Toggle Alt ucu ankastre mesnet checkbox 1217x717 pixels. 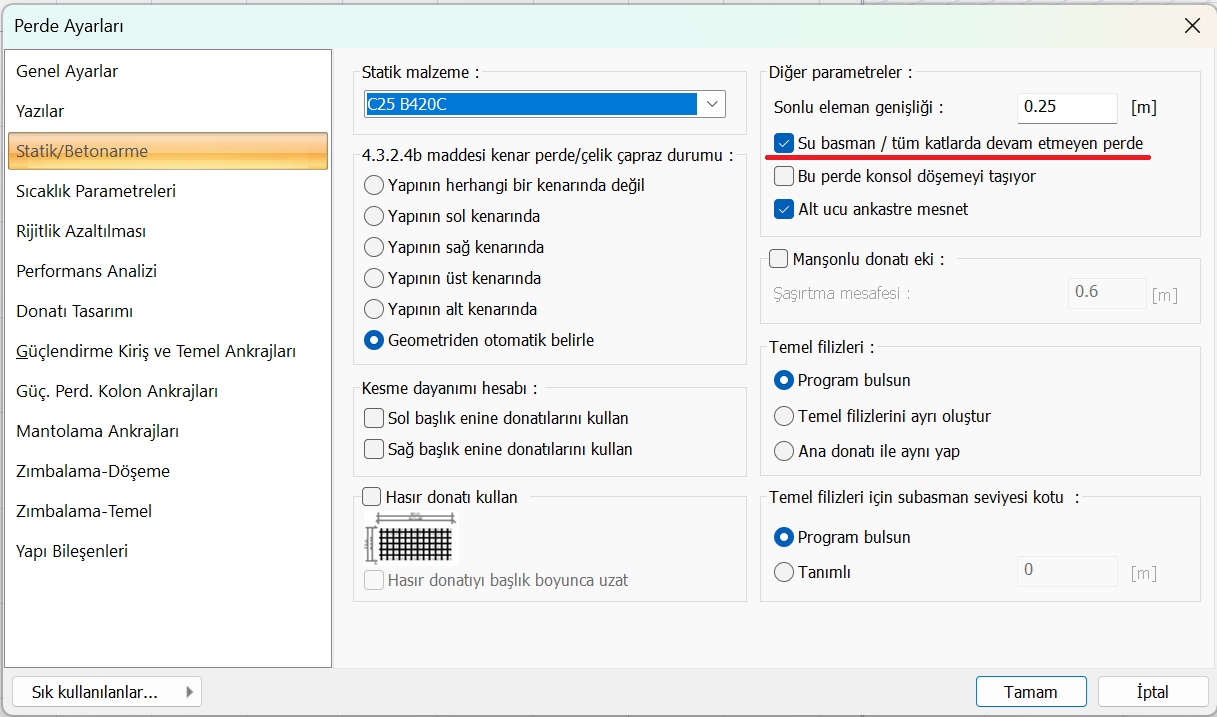pos(785,210)
